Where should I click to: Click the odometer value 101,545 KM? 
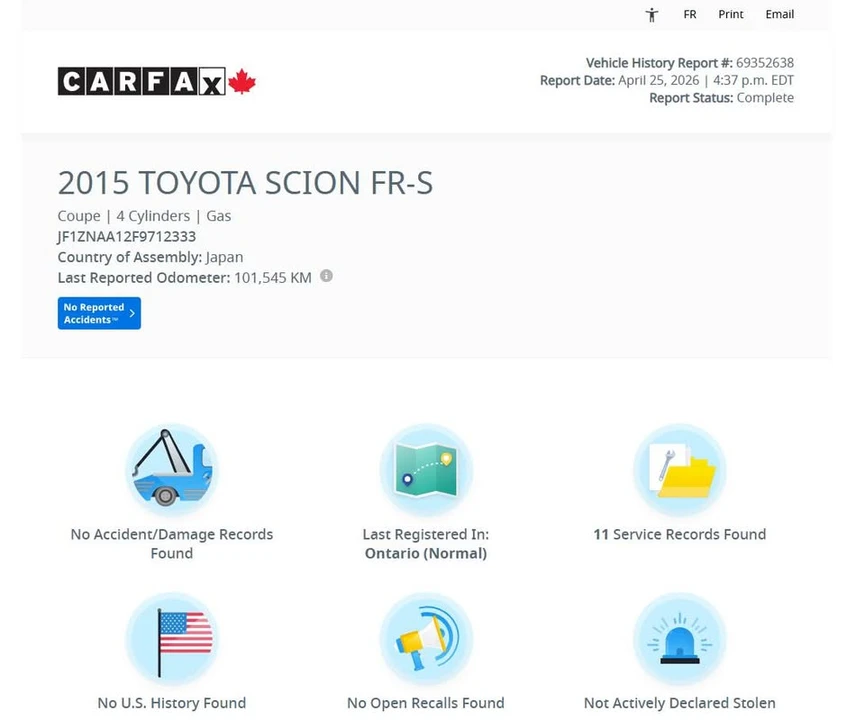[273, 278]
